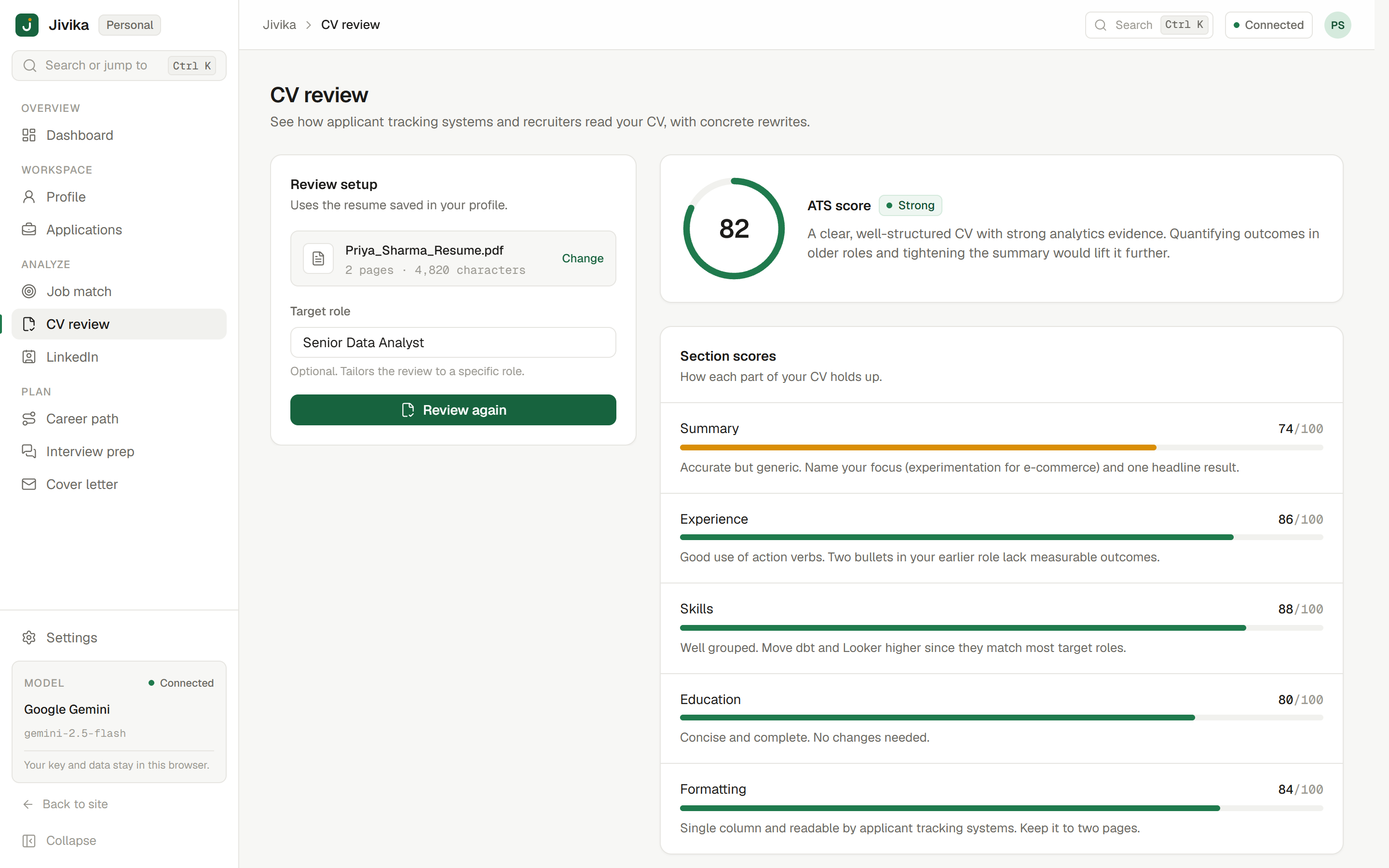Click the 88/100 Skills score
The image size is (1389, 868).
click(x=1300, y=609)
